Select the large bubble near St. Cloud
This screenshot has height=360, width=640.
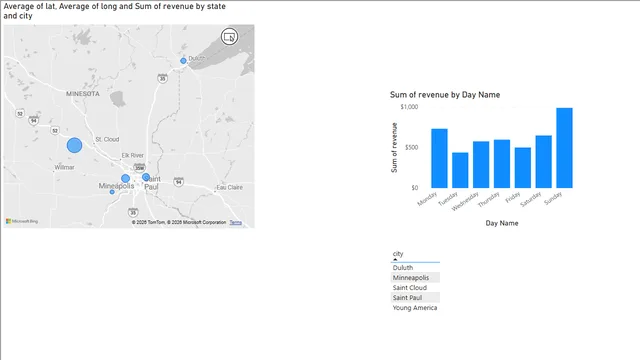(x=74, y=145)
